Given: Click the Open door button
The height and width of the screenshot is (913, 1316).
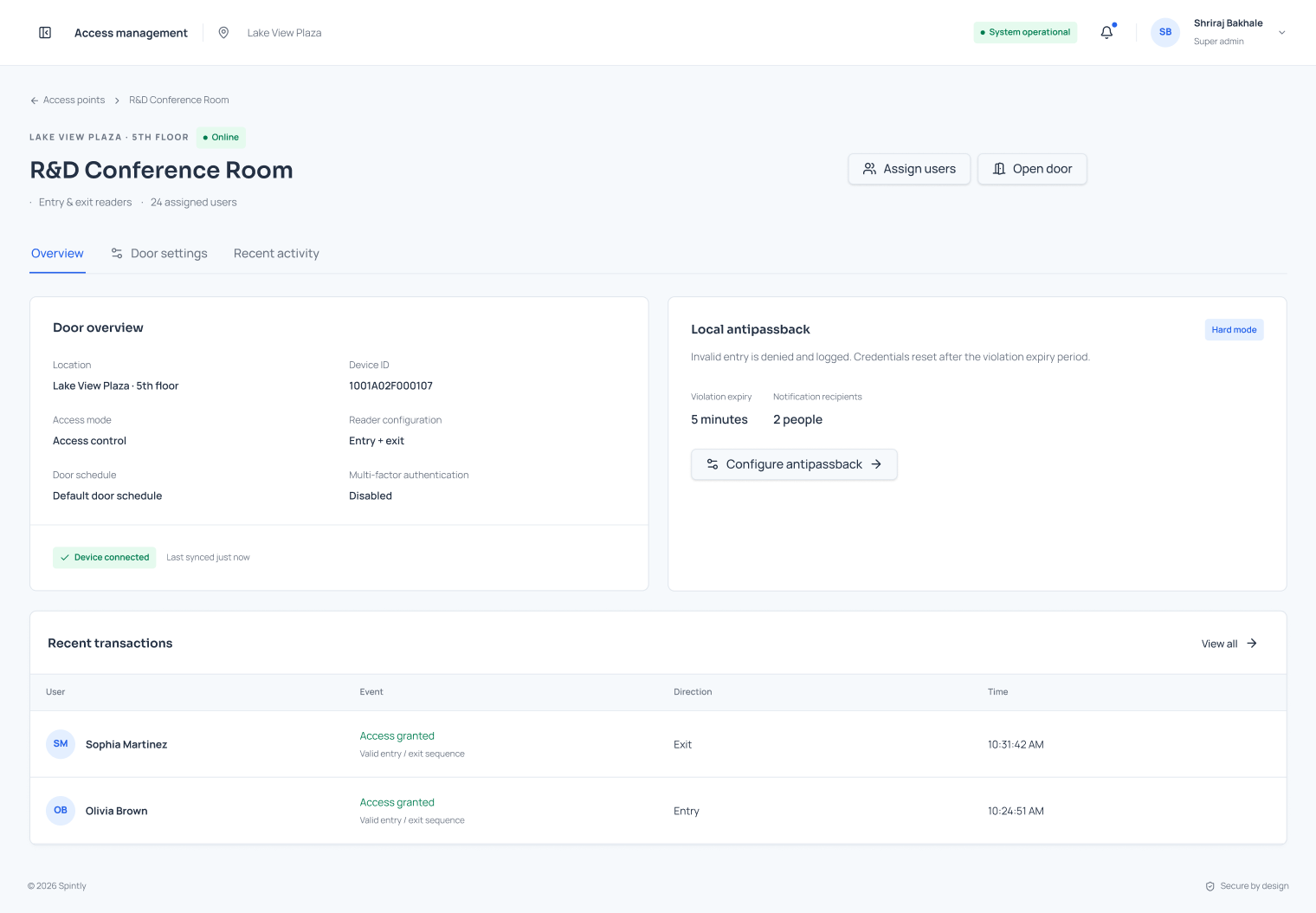Looking at the screenshot, I should coord(1032,169).
